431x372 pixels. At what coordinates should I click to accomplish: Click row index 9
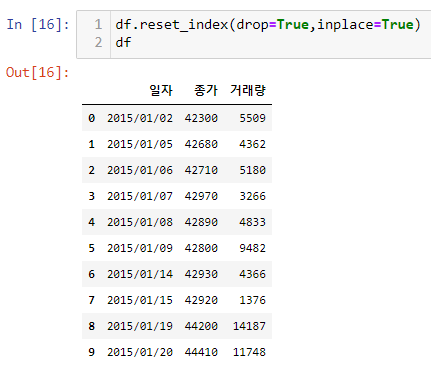click(92, 352)
